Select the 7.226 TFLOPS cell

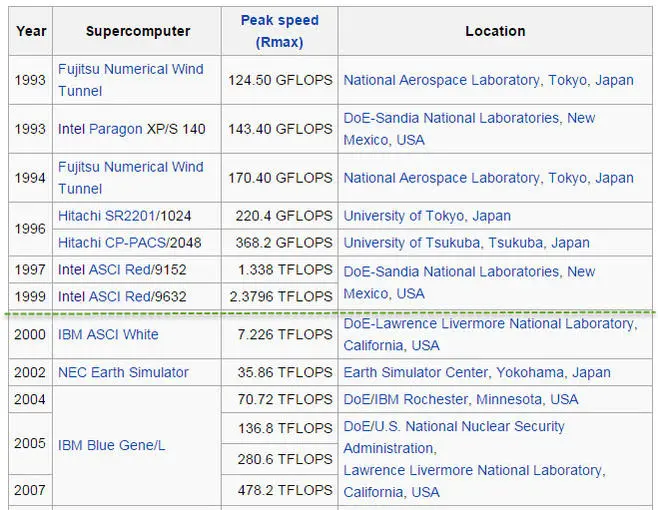[x=280, y=335]
